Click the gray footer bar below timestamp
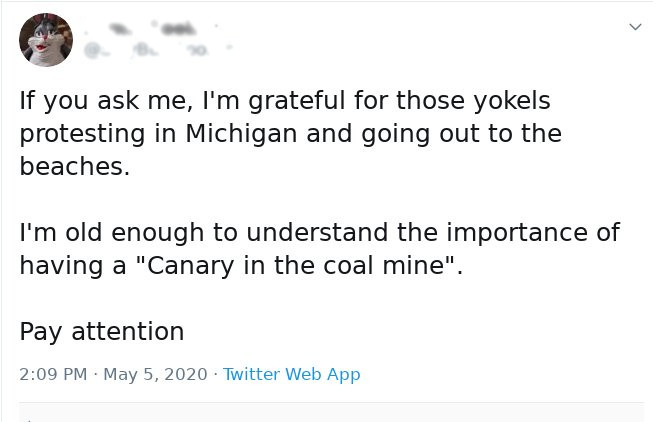 [331, 412]
